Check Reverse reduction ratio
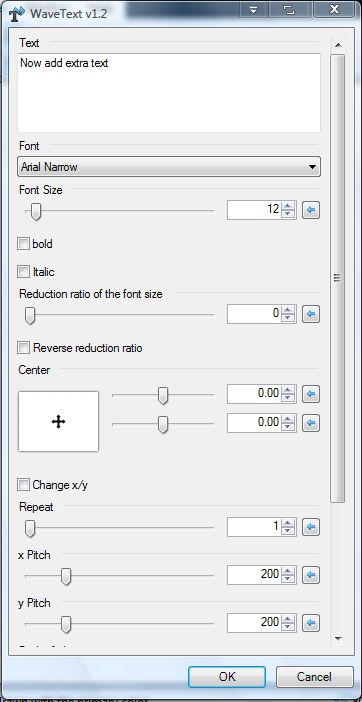The image size is (362, 702). (23, 348)
